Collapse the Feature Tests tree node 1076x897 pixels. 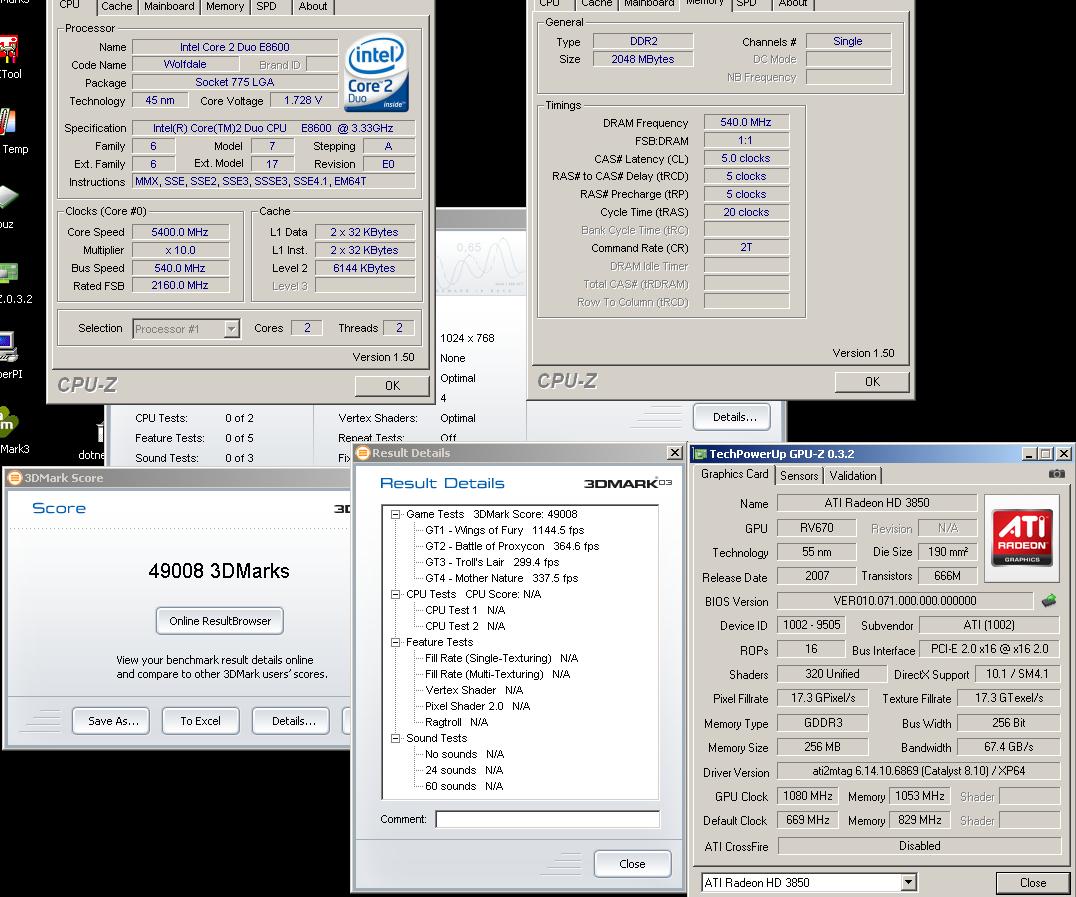(395, 642)
